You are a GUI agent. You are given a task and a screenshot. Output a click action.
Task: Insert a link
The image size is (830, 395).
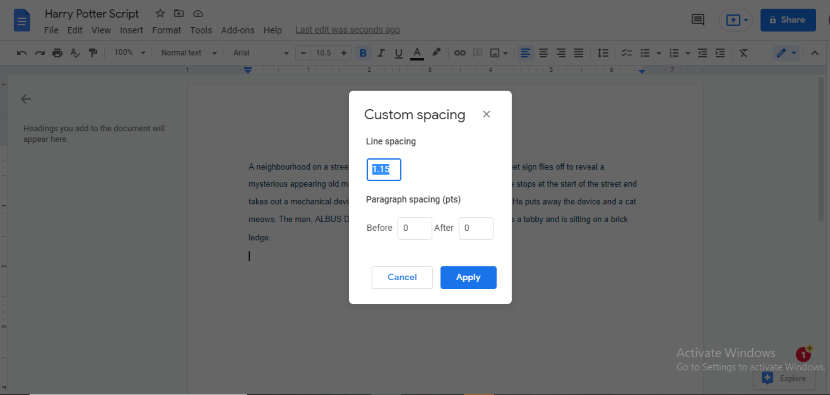460,53
